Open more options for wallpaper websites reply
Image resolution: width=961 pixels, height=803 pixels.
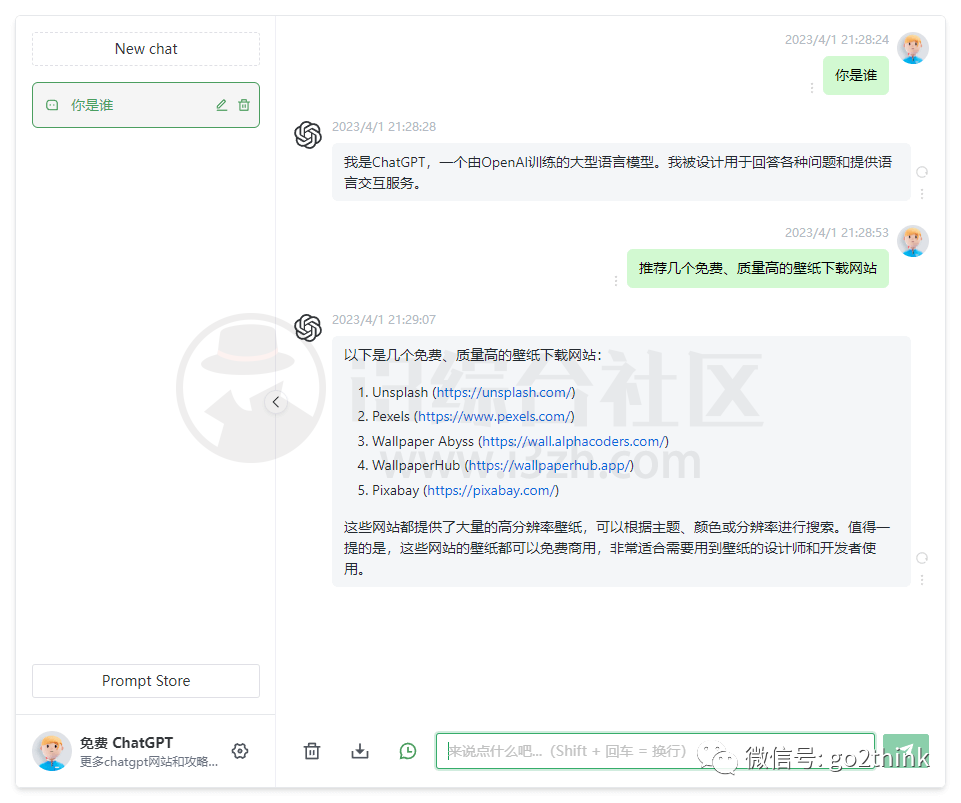(x=922, y=580)
